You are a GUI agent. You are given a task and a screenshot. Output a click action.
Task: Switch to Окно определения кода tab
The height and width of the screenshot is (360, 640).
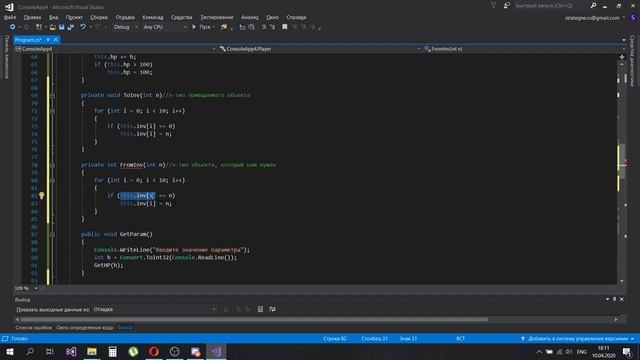coord(84,327)
